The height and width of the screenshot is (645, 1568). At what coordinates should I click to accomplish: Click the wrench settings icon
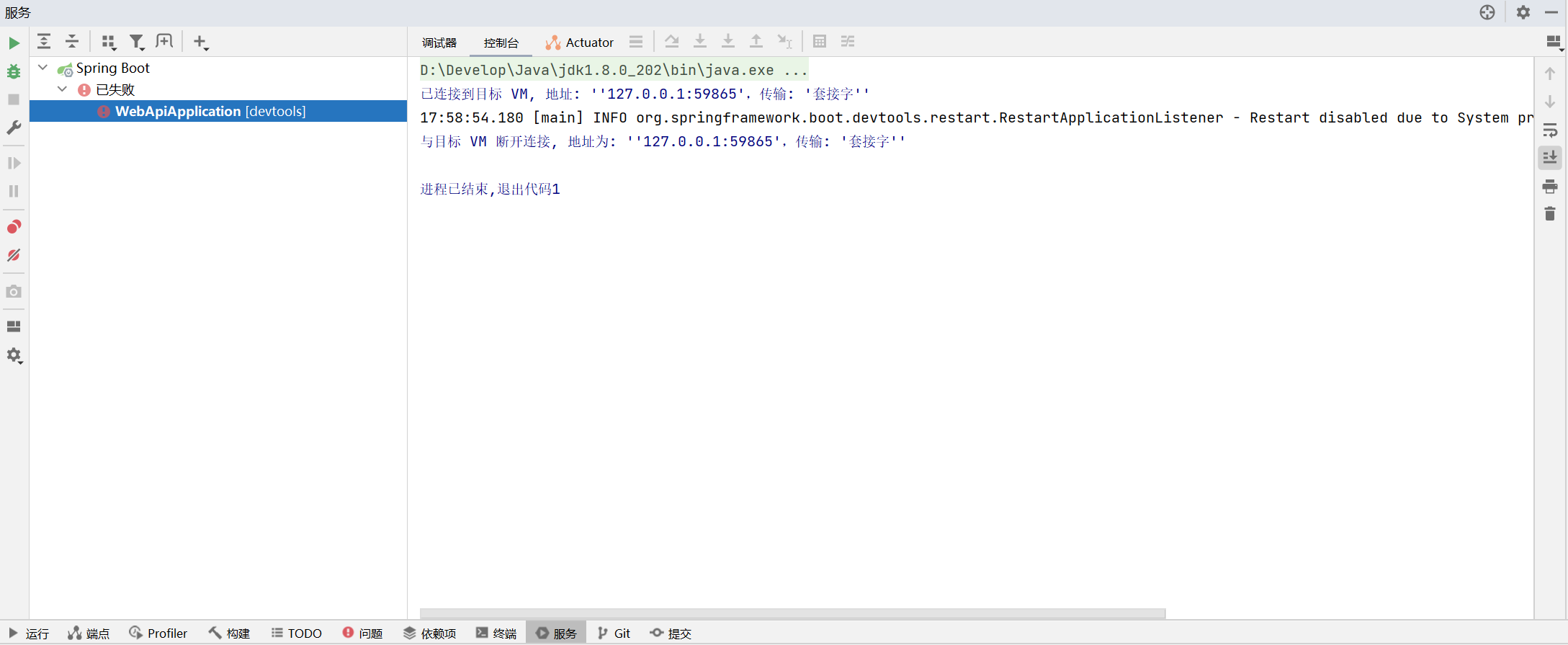[x=14, y=128]
